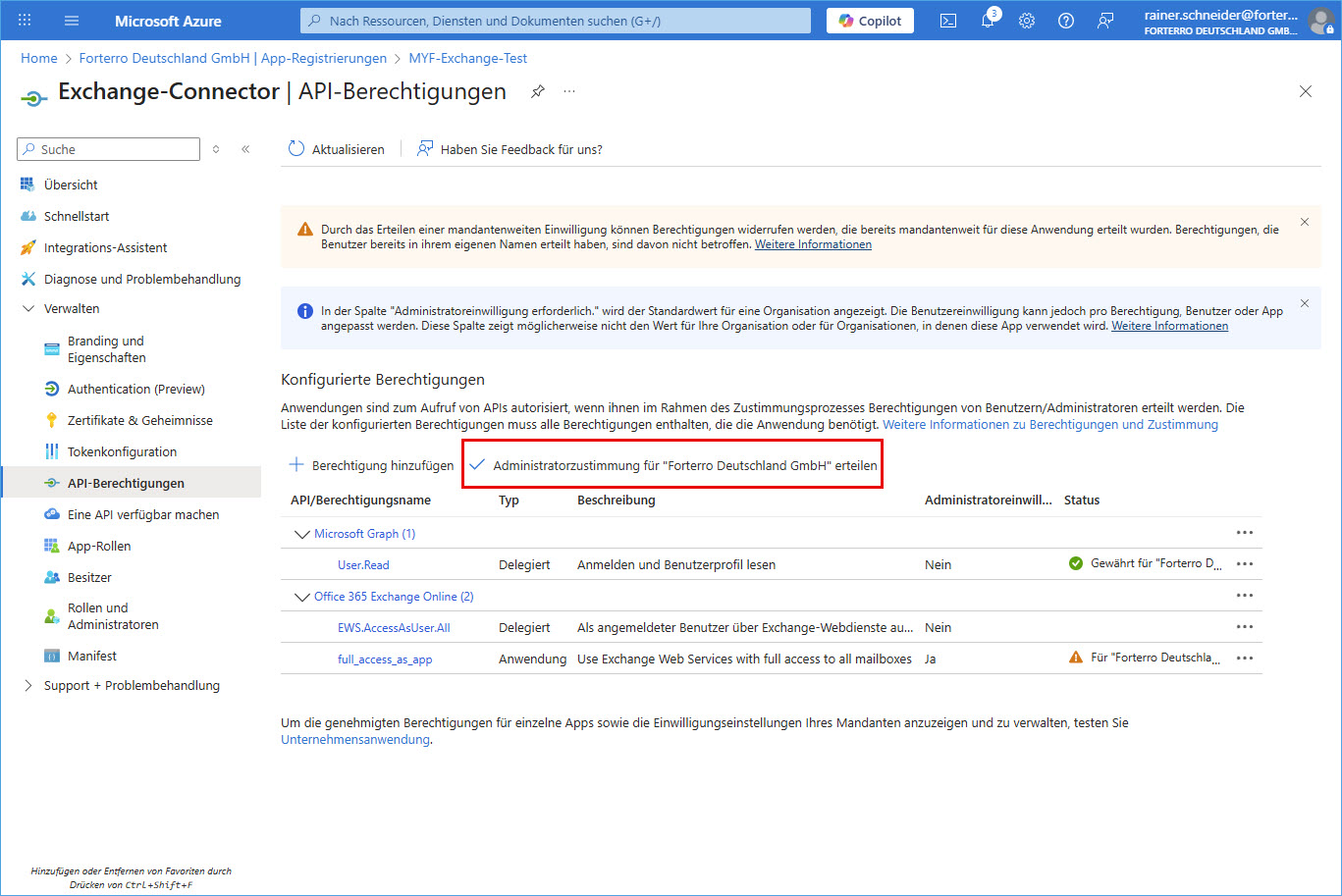Dismiss the blue info banner
Screen dimensions: 1342x896
pyautogui.click(x=1305, y=303)
